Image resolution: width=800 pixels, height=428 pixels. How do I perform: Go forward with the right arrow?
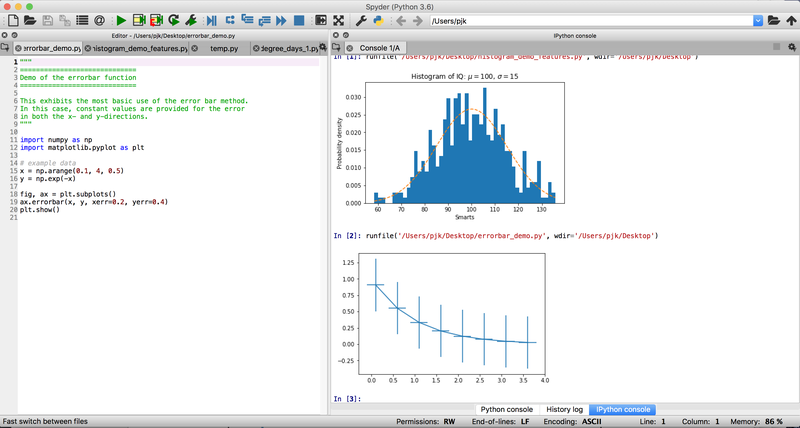click(x=418, y=21)
